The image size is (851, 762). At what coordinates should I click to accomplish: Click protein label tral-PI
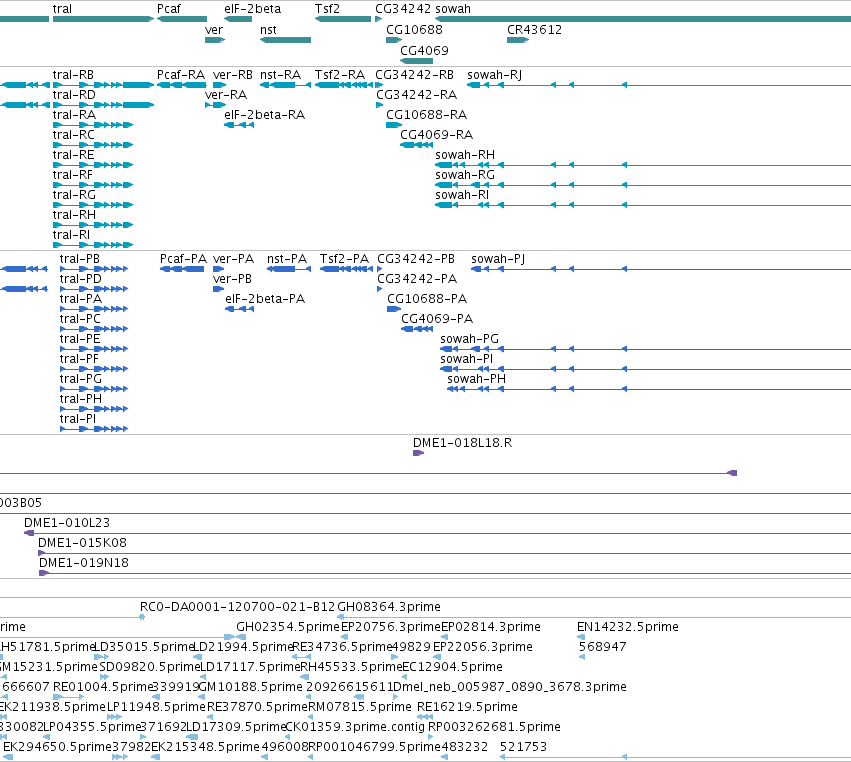[x=78, y=419]
